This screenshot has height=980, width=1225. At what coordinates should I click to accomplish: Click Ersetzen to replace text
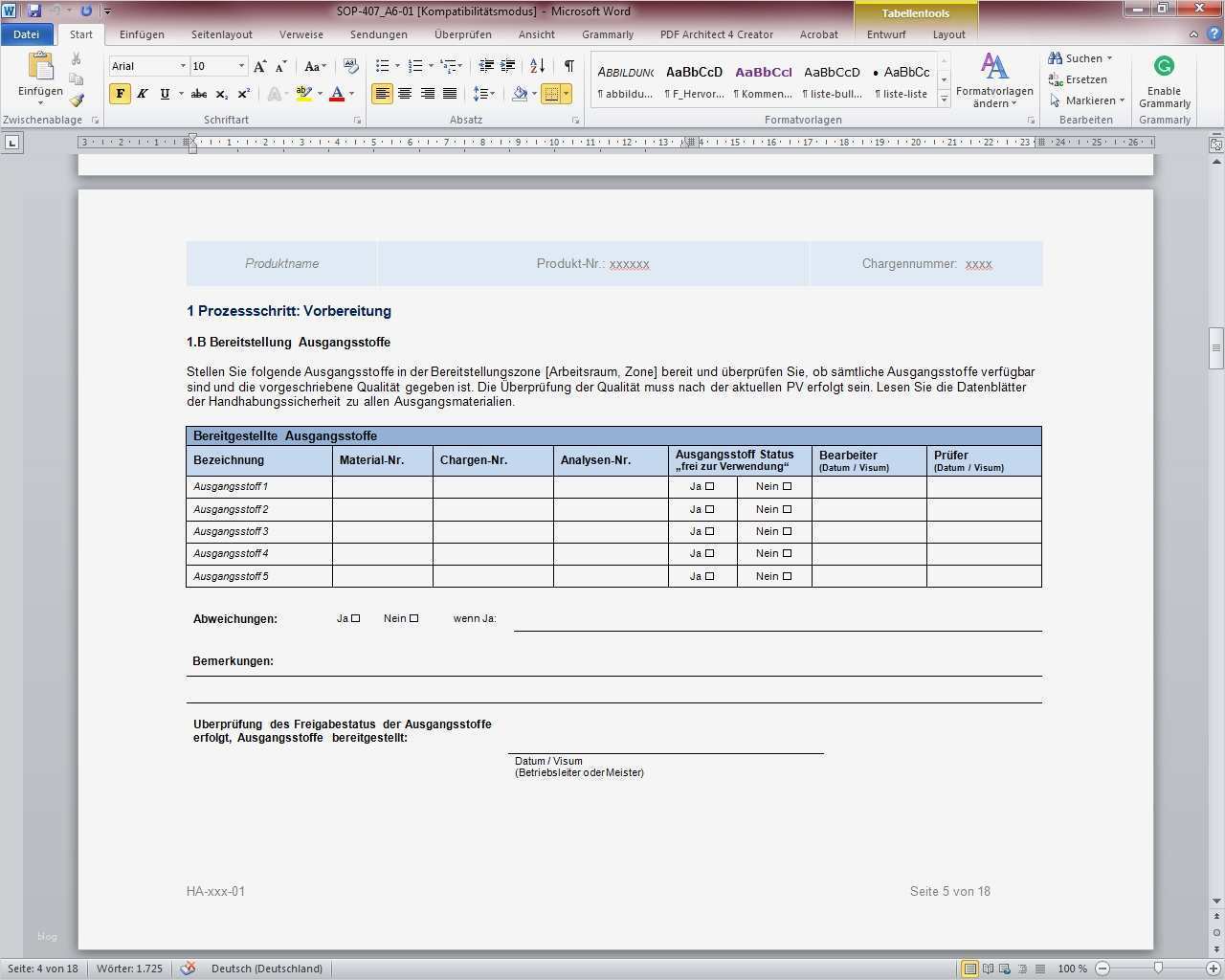coord(1079,79)
